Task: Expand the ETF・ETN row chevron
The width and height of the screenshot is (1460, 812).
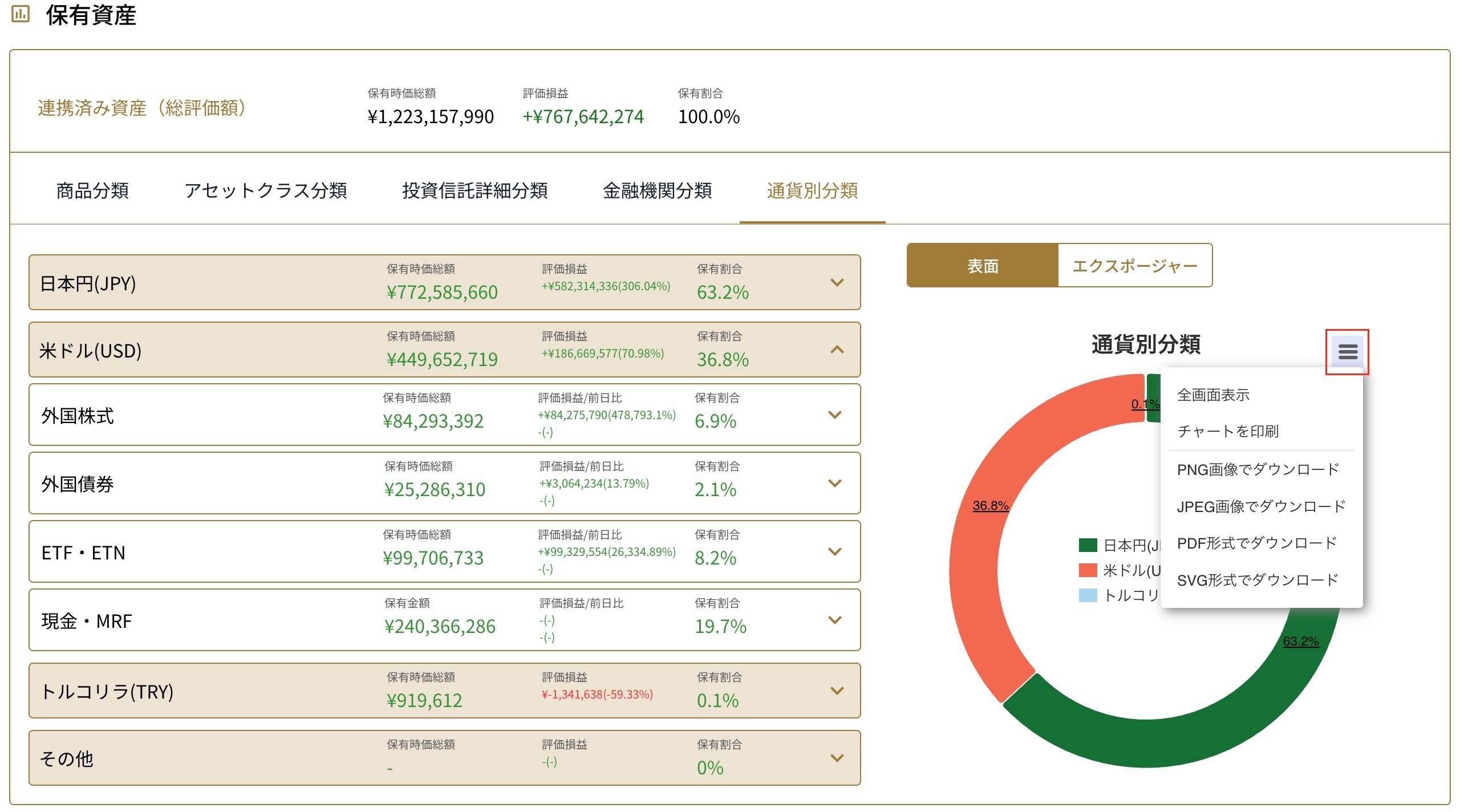Action: tap(835, 551)
